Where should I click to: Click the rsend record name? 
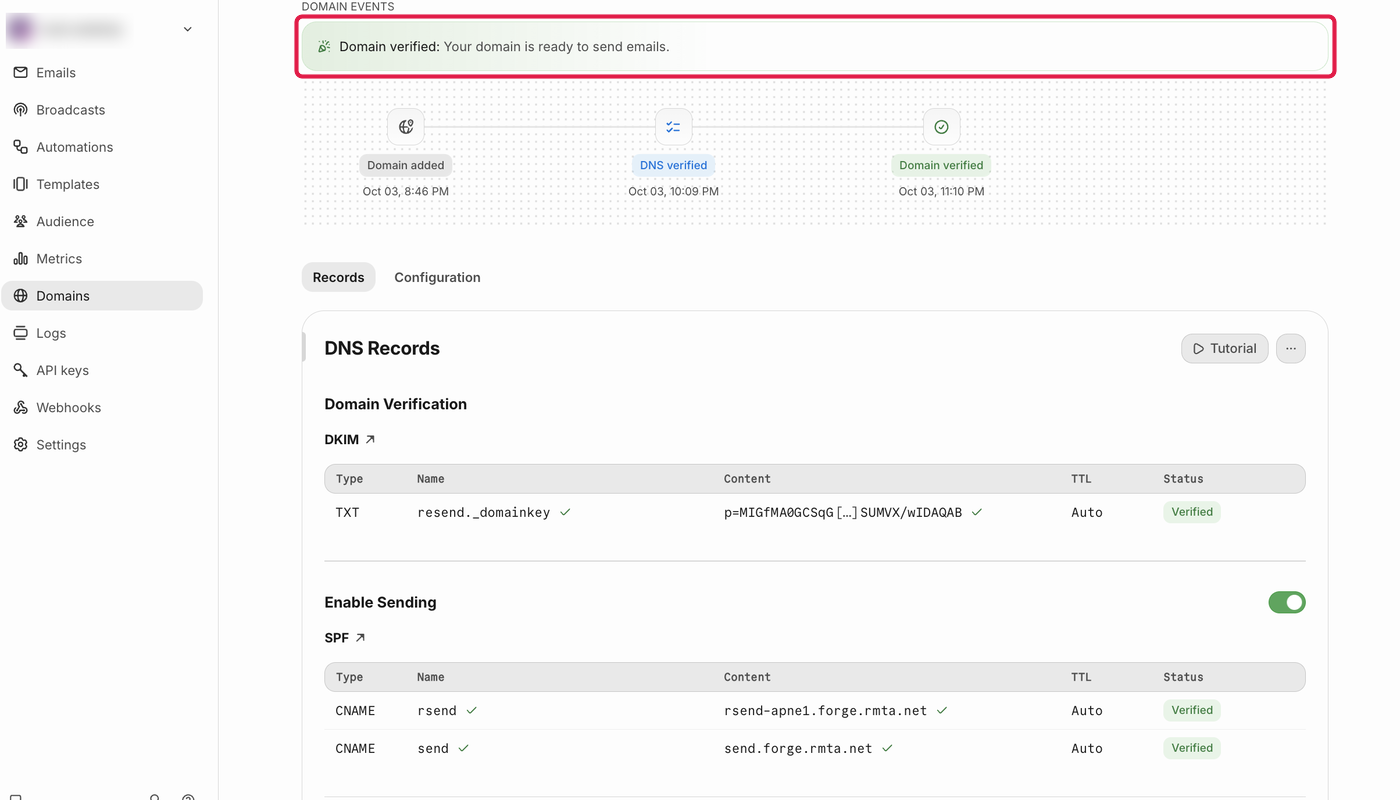tap(437, 711)
